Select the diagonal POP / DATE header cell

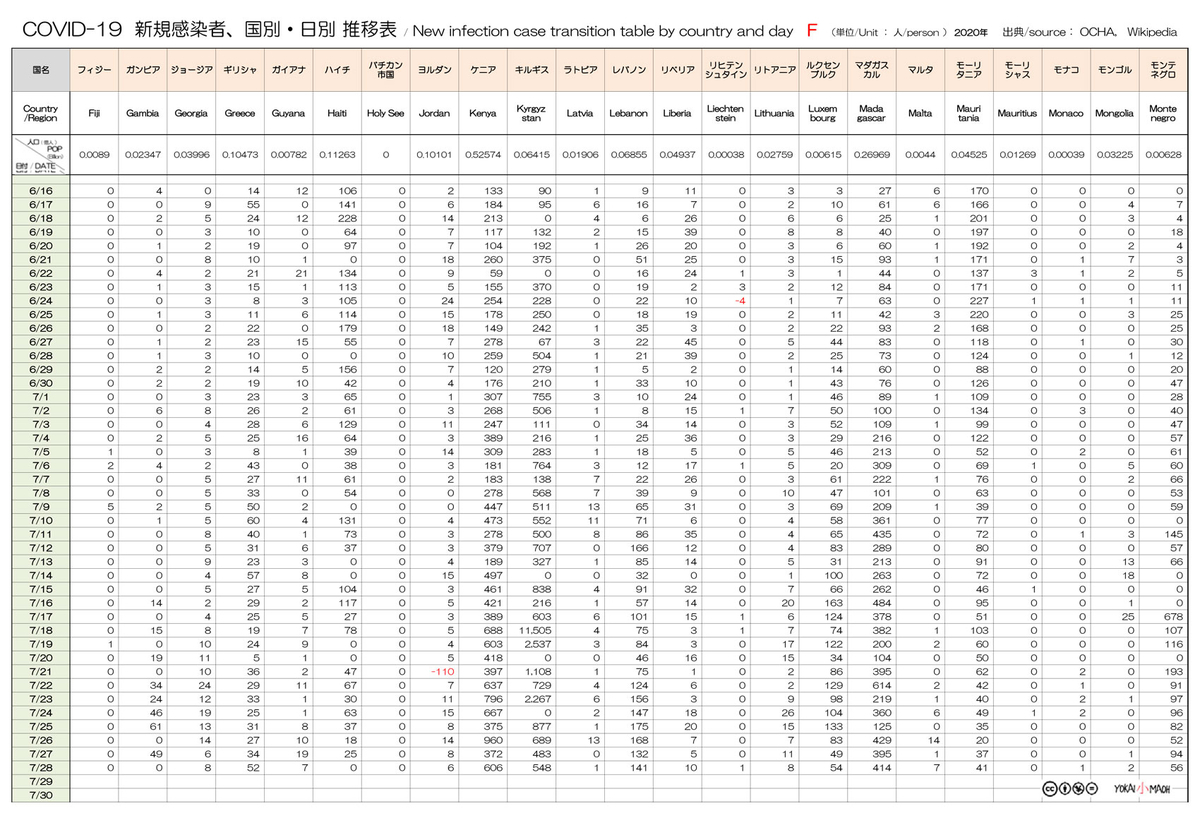pyautogui.click(x=42, y=155)
